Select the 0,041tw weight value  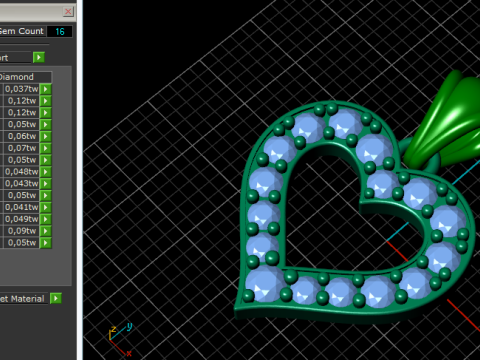(21, 207)
